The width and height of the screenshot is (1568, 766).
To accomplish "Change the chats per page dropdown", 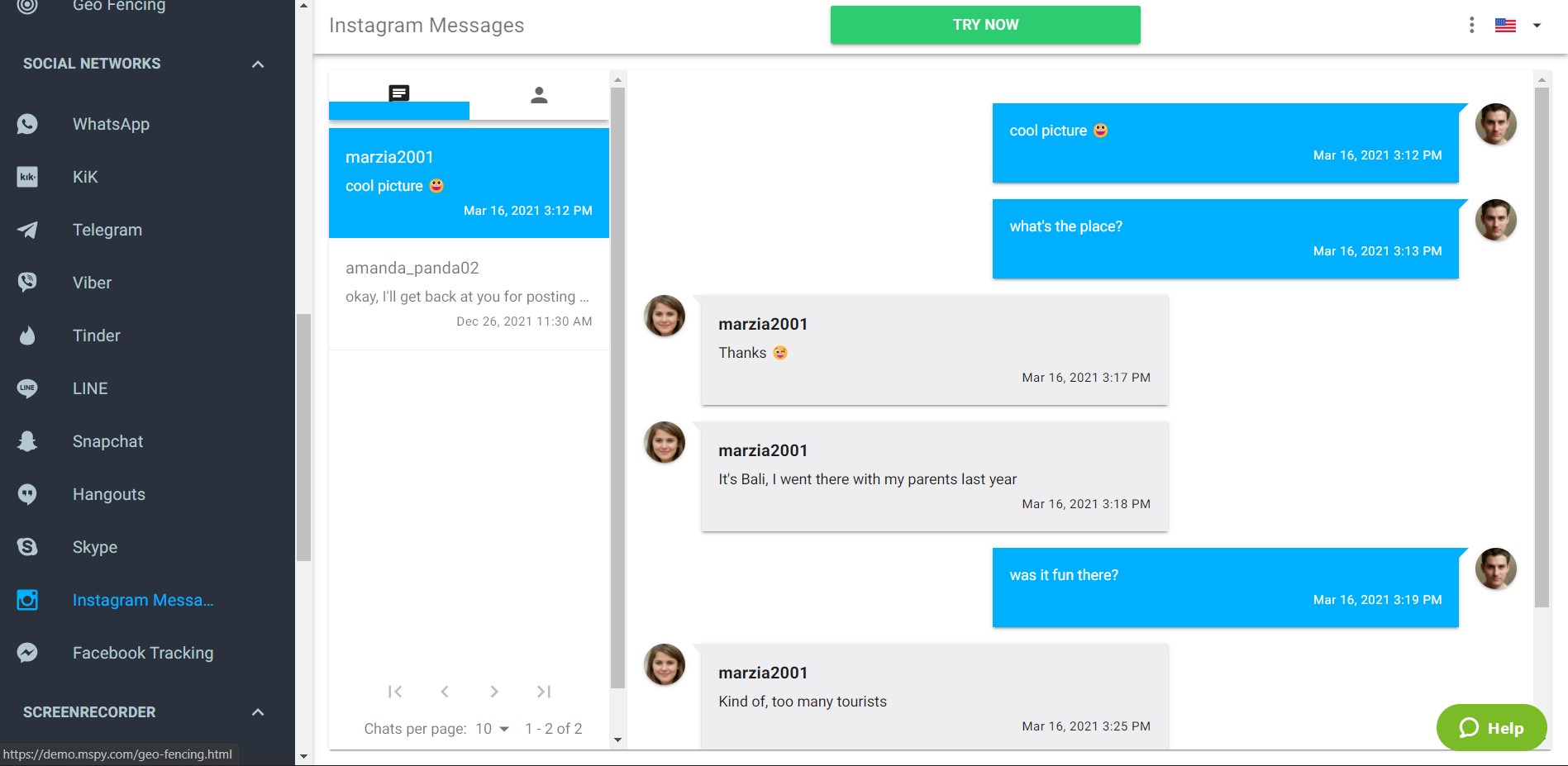I will coord(493,729).
